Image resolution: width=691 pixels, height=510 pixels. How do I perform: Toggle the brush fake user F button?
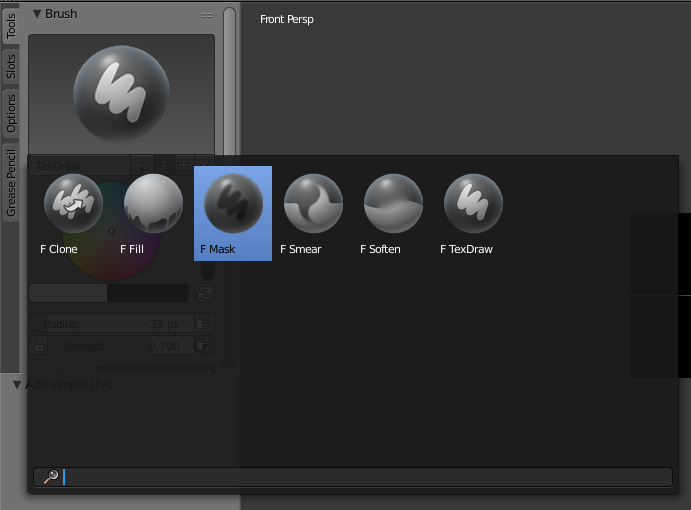(164, 166)
